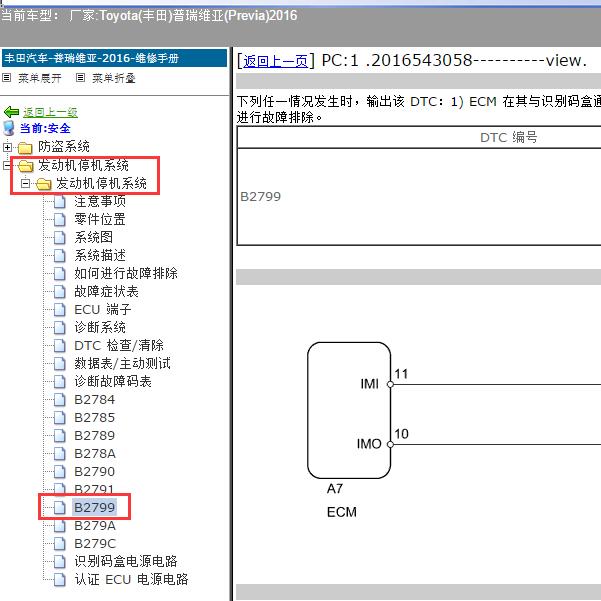Image resolution: width=601 pixels, height=601 pixels.
Task: Open the B279A code page
Action: pos(95,525)
